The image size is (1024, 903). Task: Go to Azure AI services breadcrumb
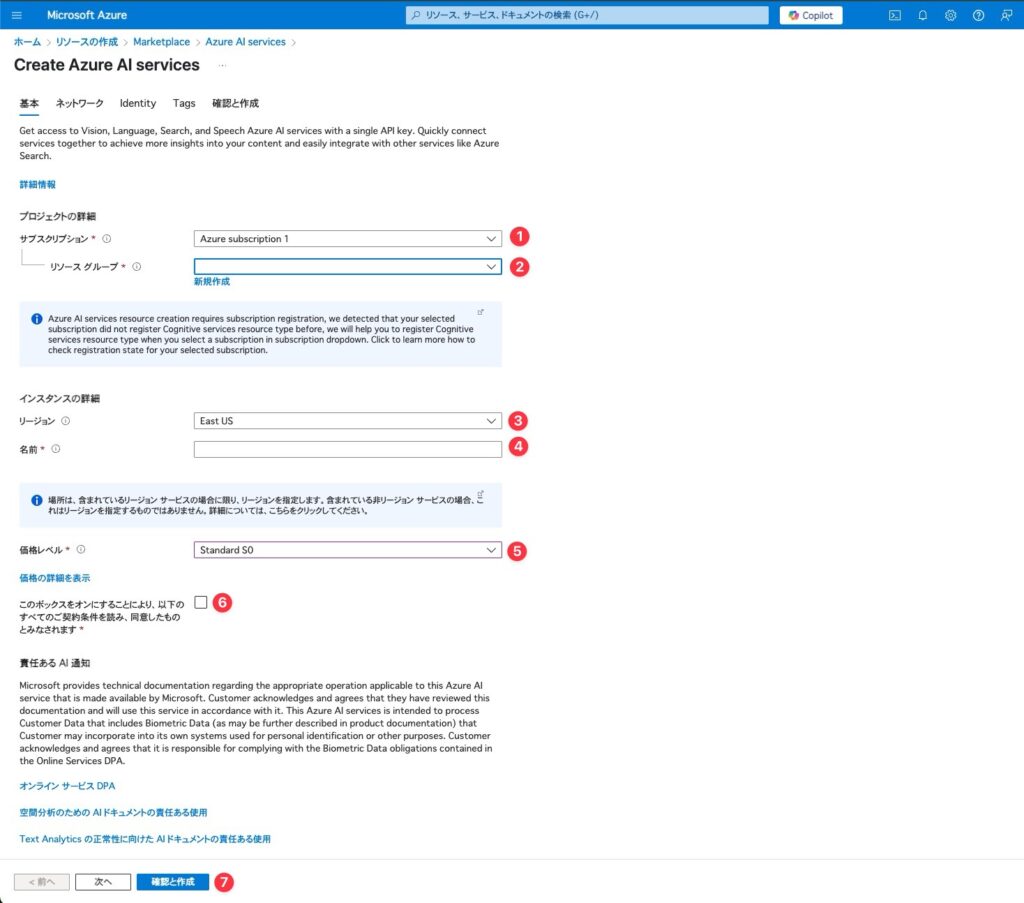(x=246, y=42)
